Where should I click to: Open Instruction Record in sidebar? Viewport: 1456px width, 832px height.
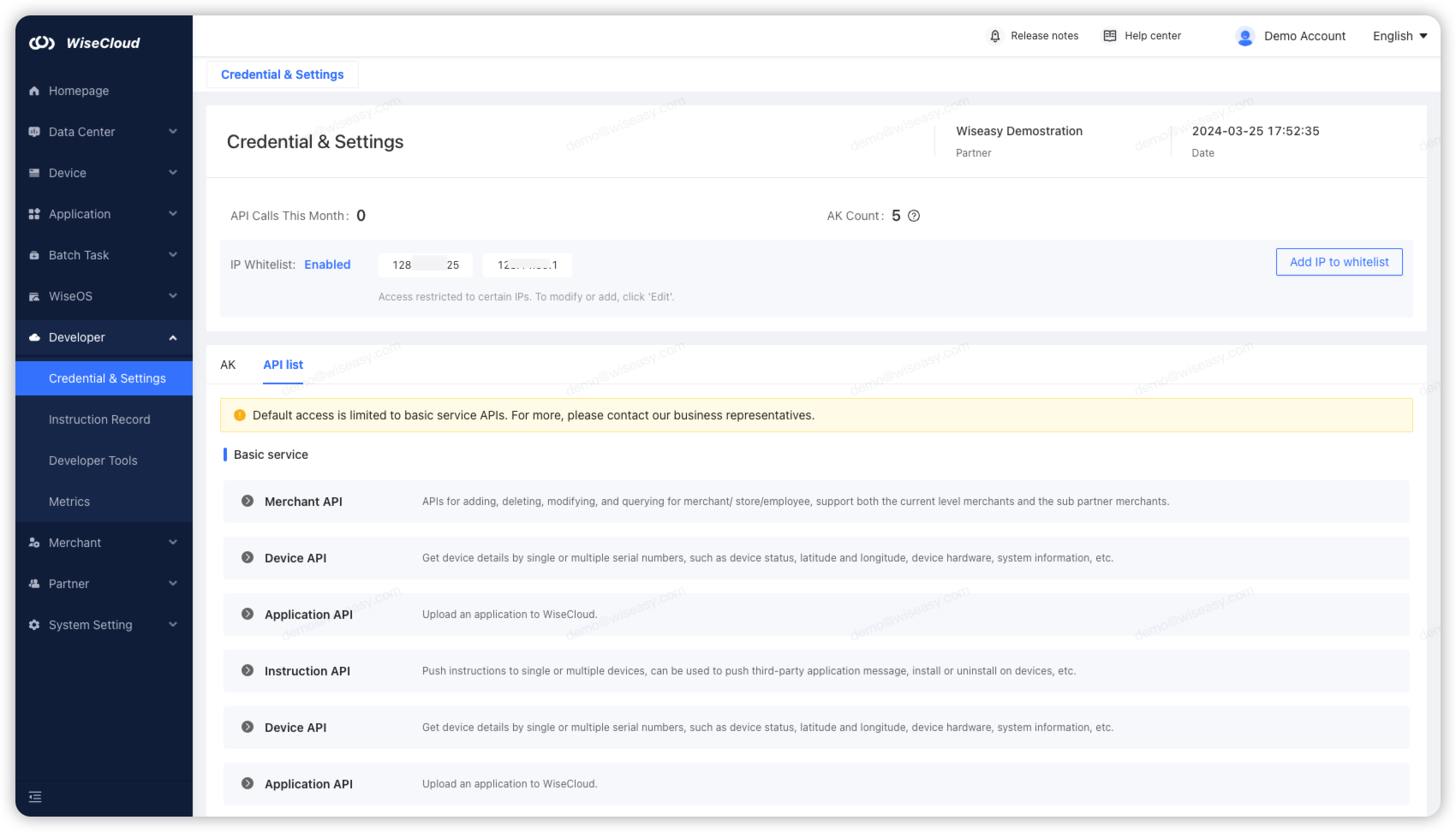click(99, 419)
